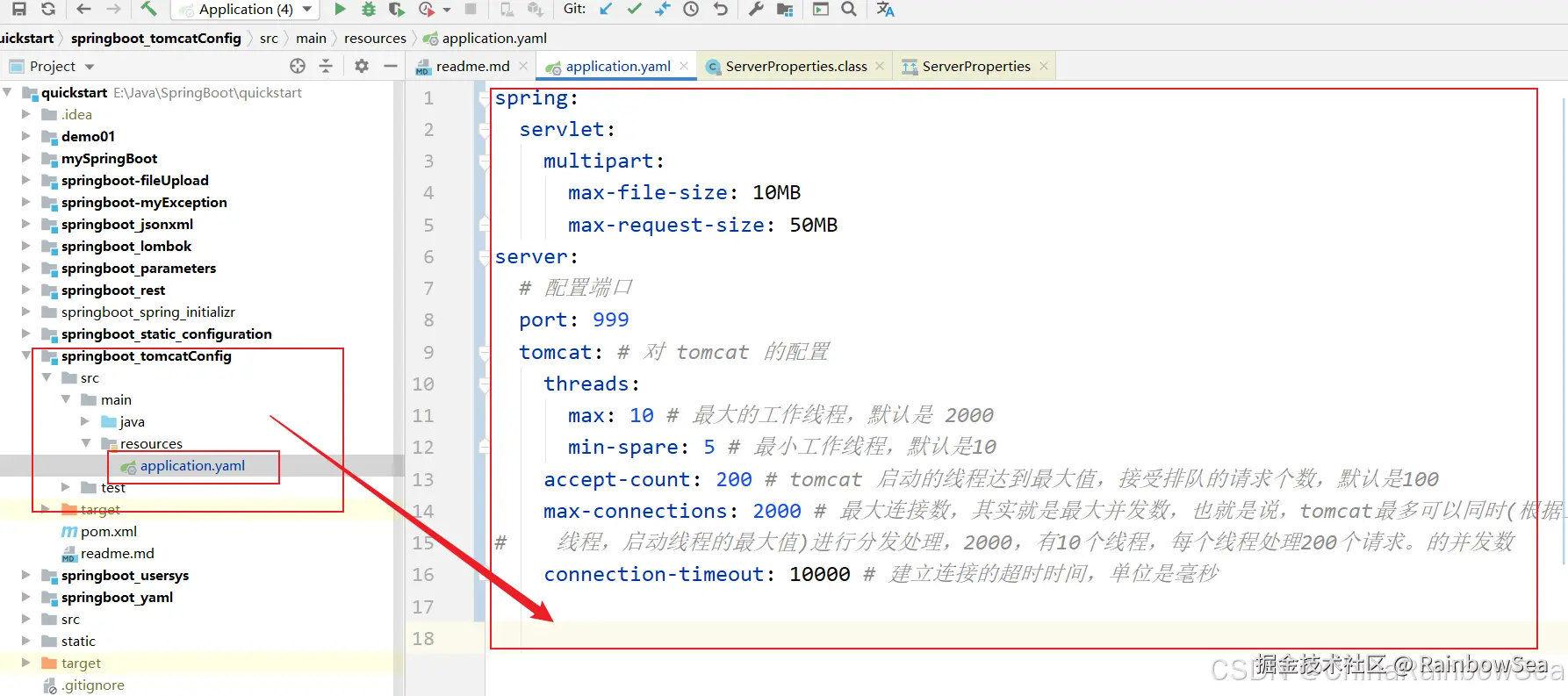Run with coverage using the shield icon
The image size is (1568, 696).
click(x=397, y=9)
